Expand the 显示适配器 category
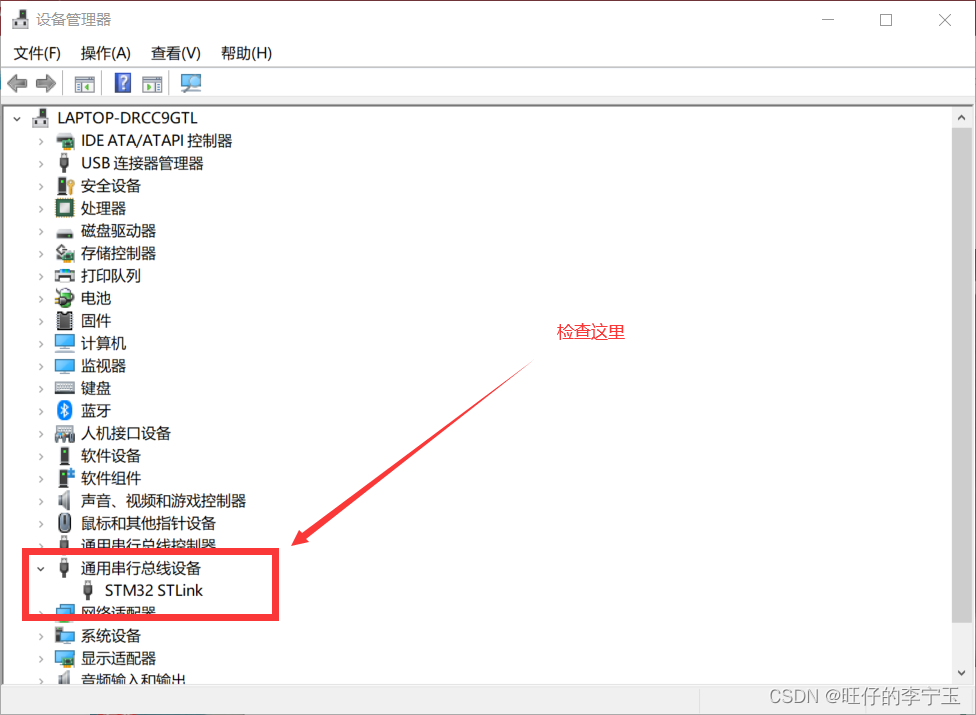976x715 pixels. [x=41, y=658]
